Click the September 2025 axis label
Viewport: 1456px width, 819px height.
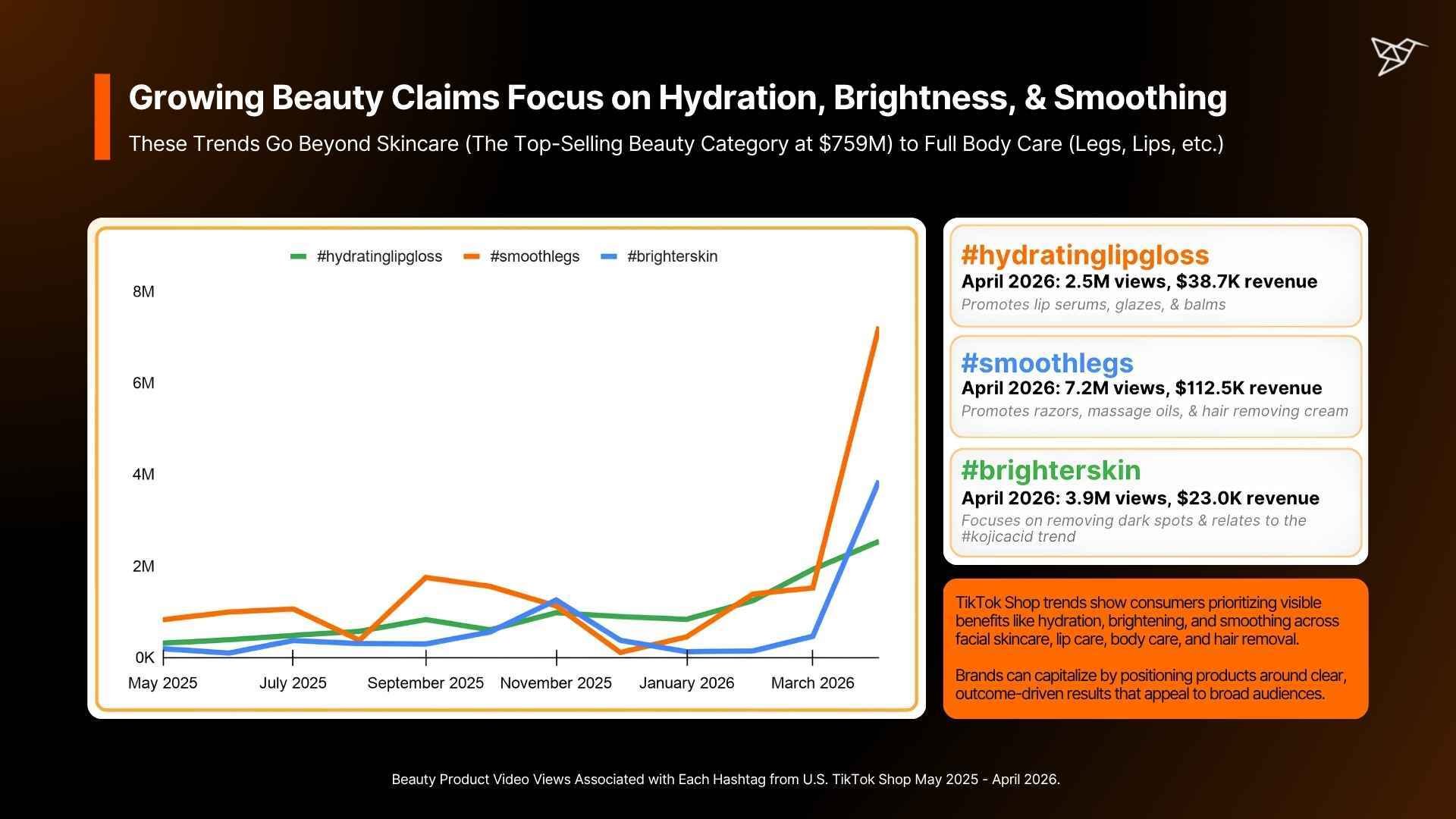[425, 683]
